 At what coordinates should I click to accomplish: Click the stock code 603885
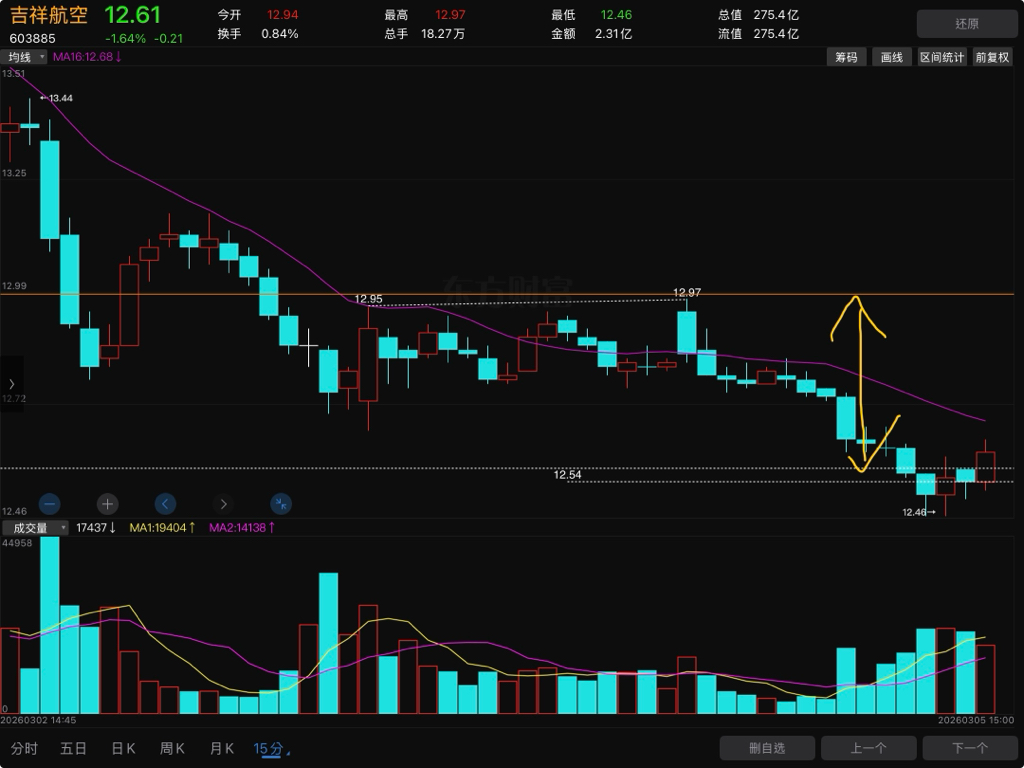pyautogui.click(x=33, y=39)
